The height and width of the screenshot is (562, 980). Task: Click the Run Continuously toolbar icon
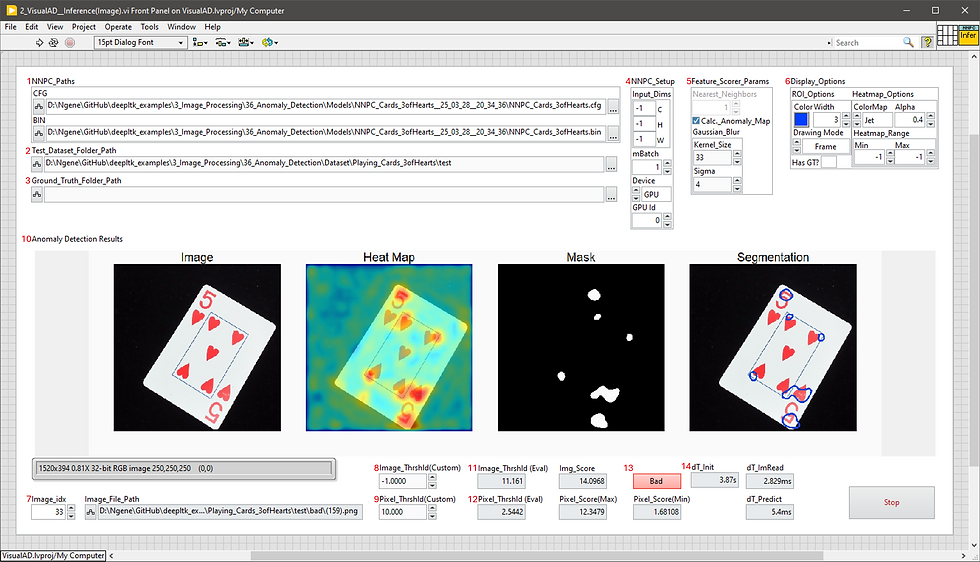pyautogui.click(x=54, y=43)
